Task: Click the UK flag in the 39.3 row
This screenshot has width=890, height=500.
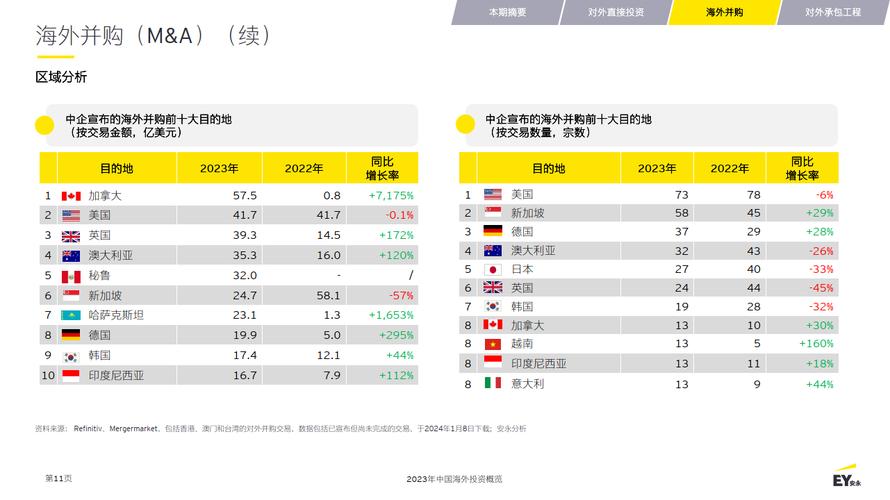Action: (71, 236)
